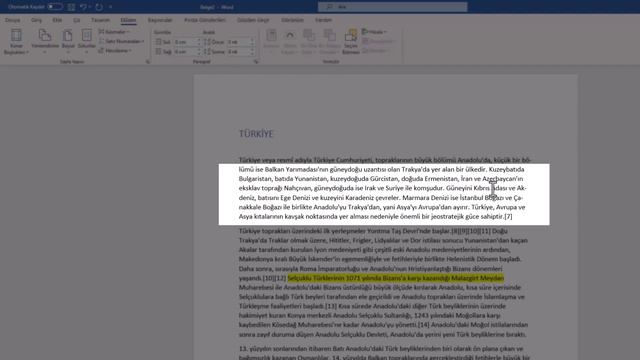
Task: Open the Dosya tab
Action: [x=12, y=20]
